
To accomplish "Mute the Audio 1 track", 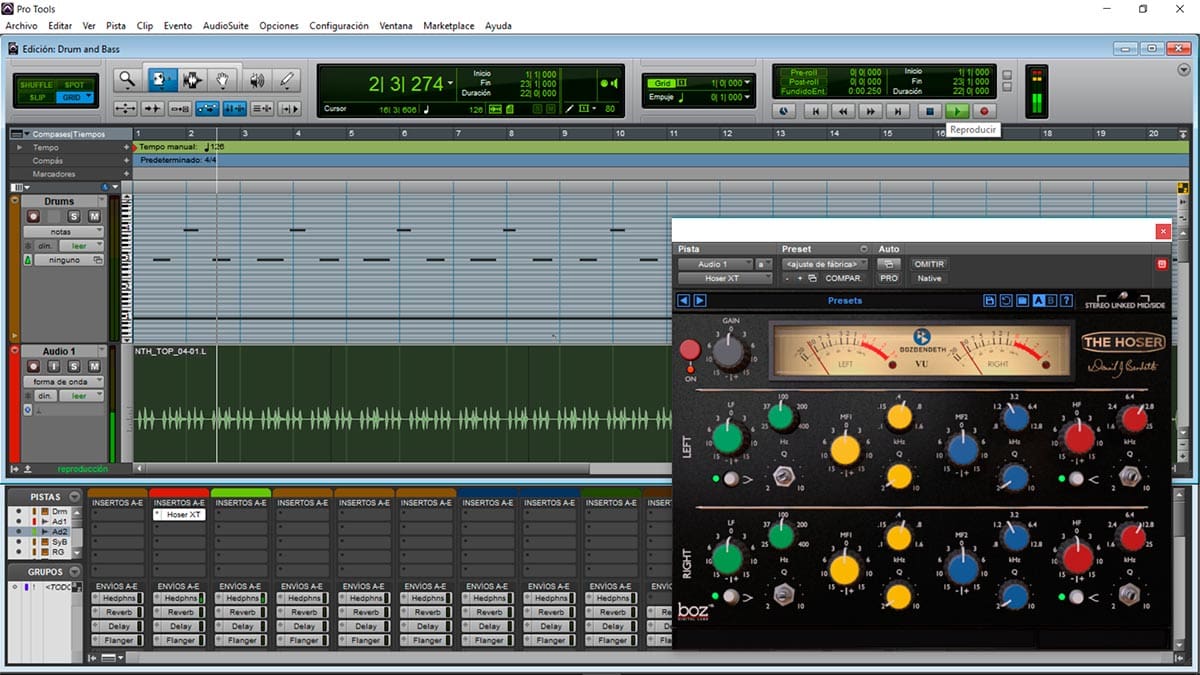I will click(x=94, y=366).
